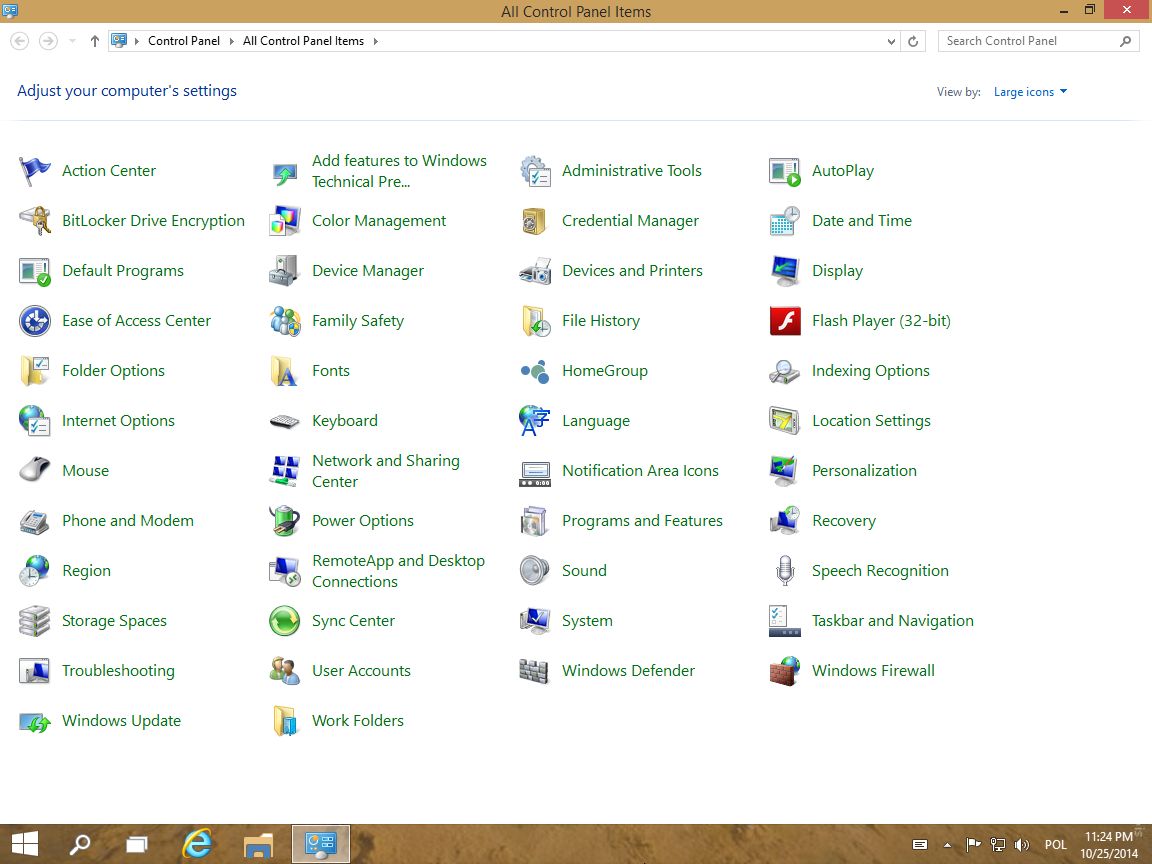Open the Windows Update icon
The height and width of the screenshot is (864, 1152).
35,722
